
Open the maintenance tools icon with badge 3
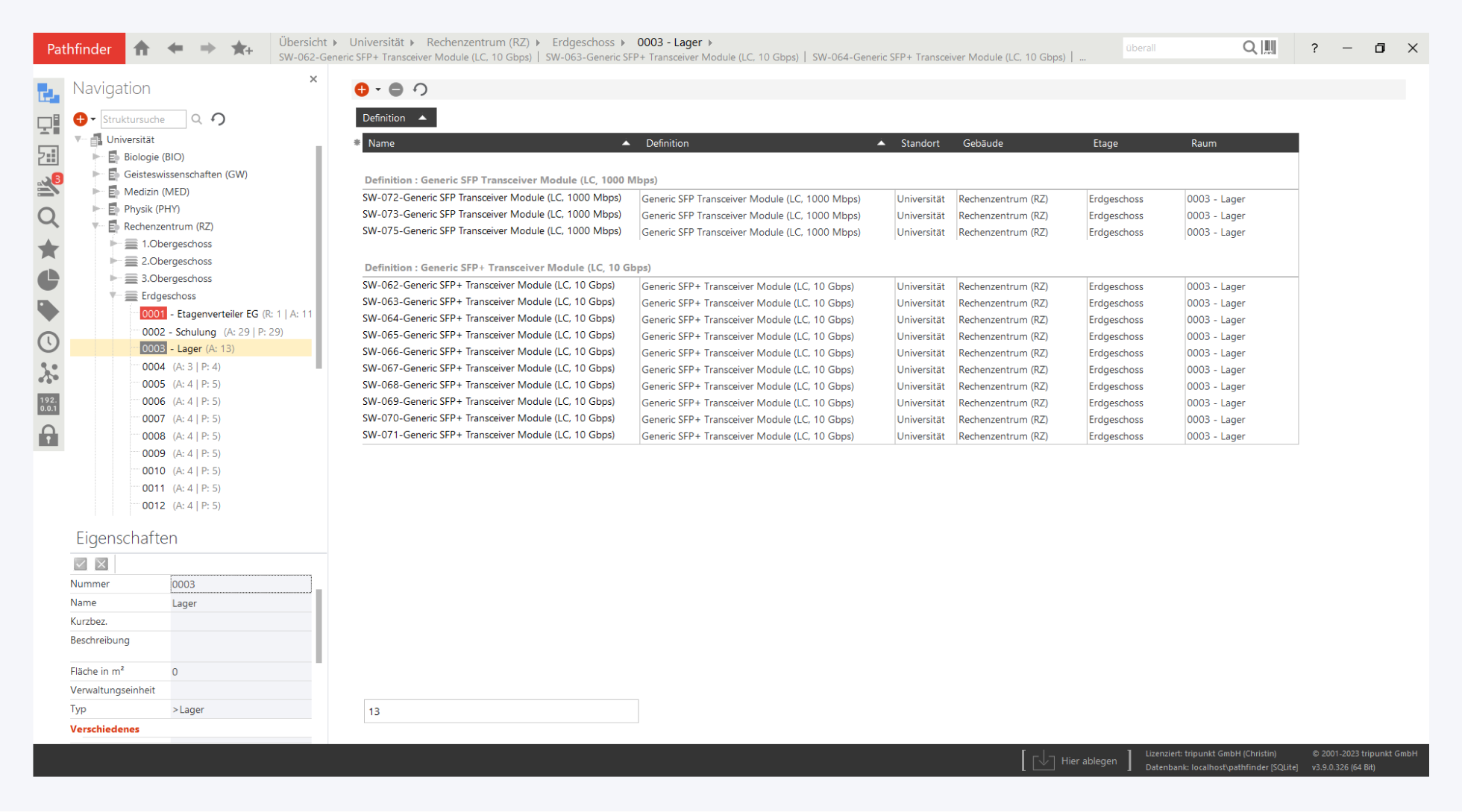tap(48, 186)
